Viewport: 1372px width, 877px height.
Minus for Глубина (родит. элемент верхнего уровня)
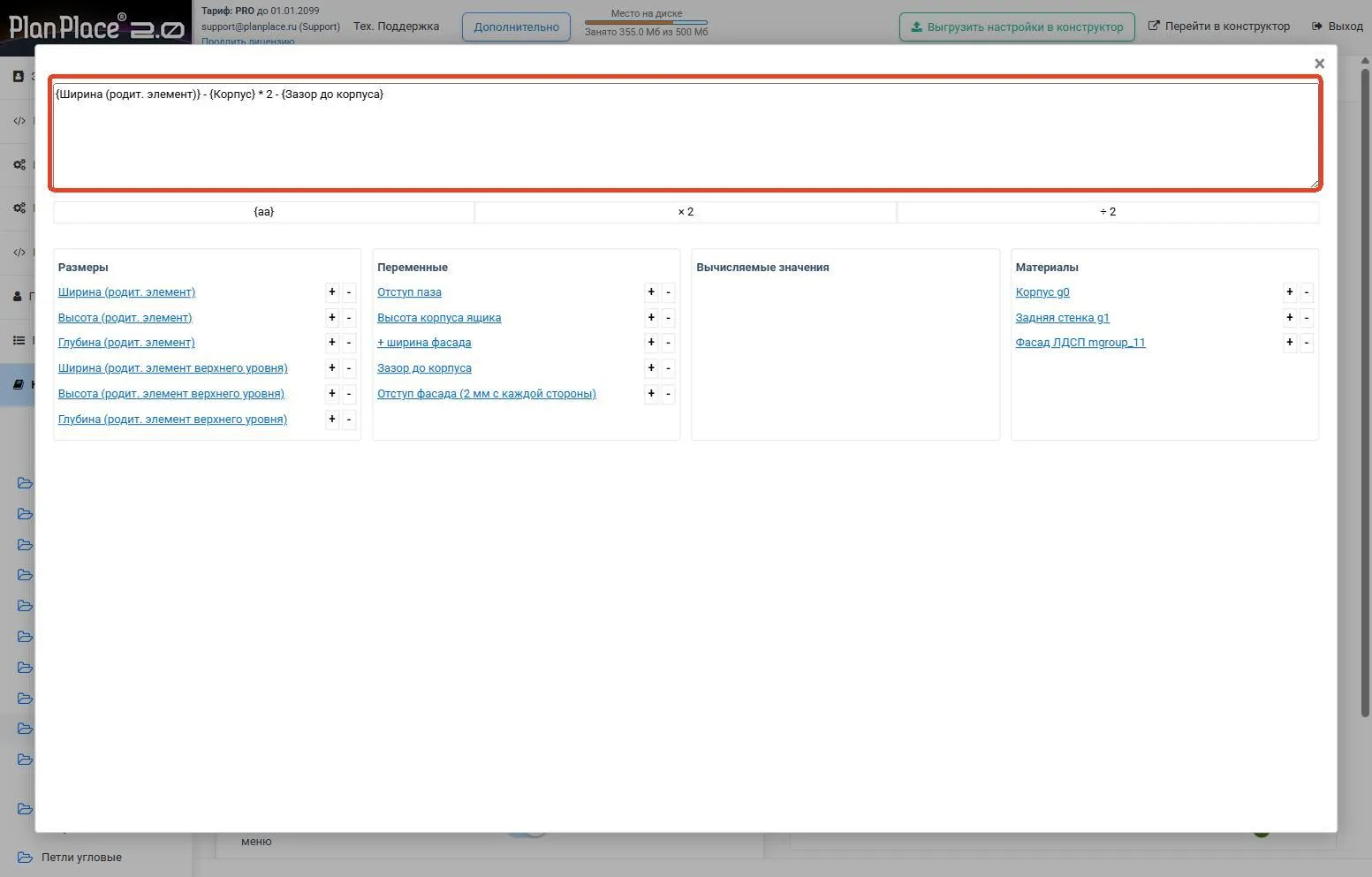349,420
